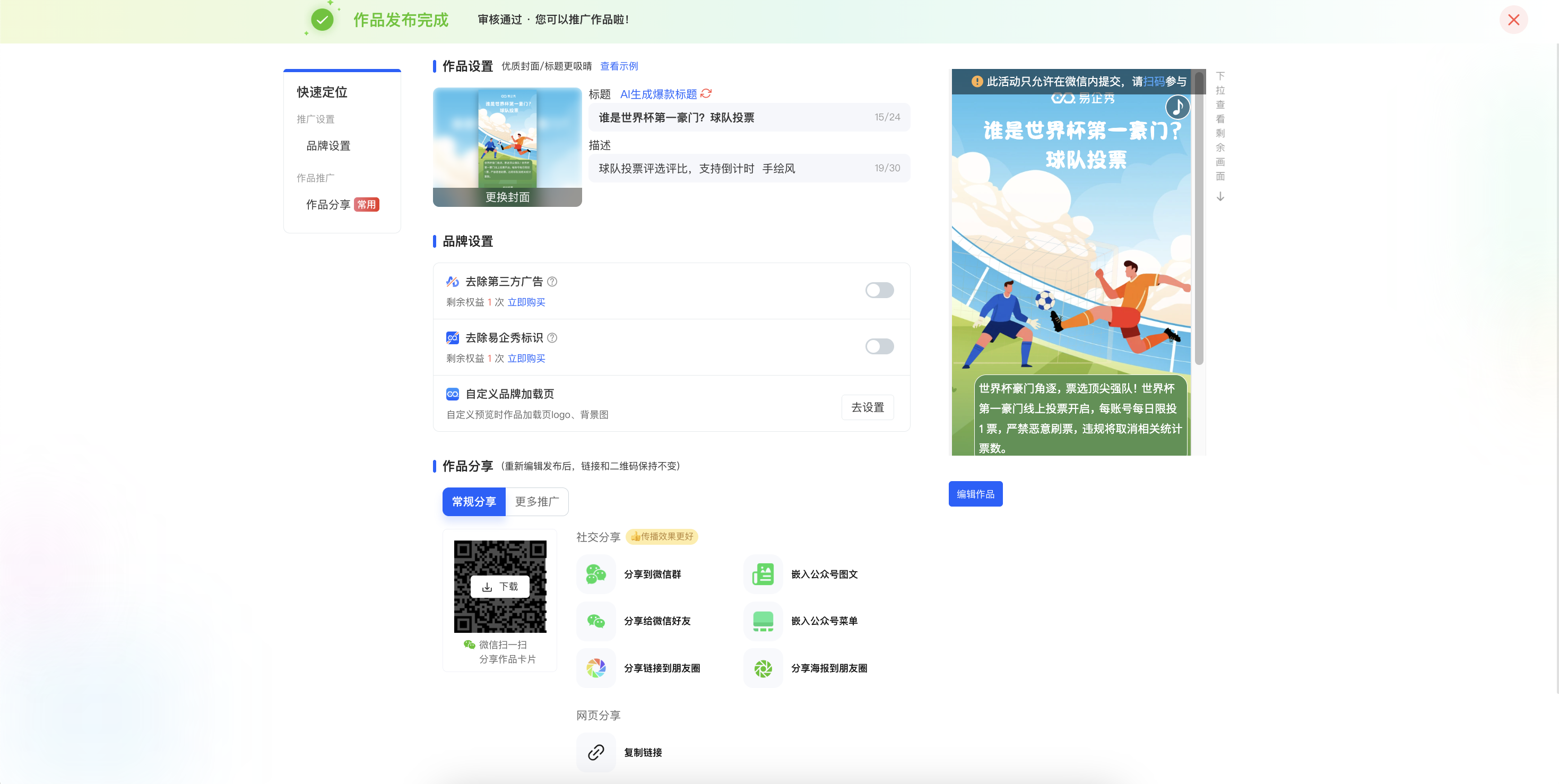Toggle the music note icon in preview

(1177, 108)
